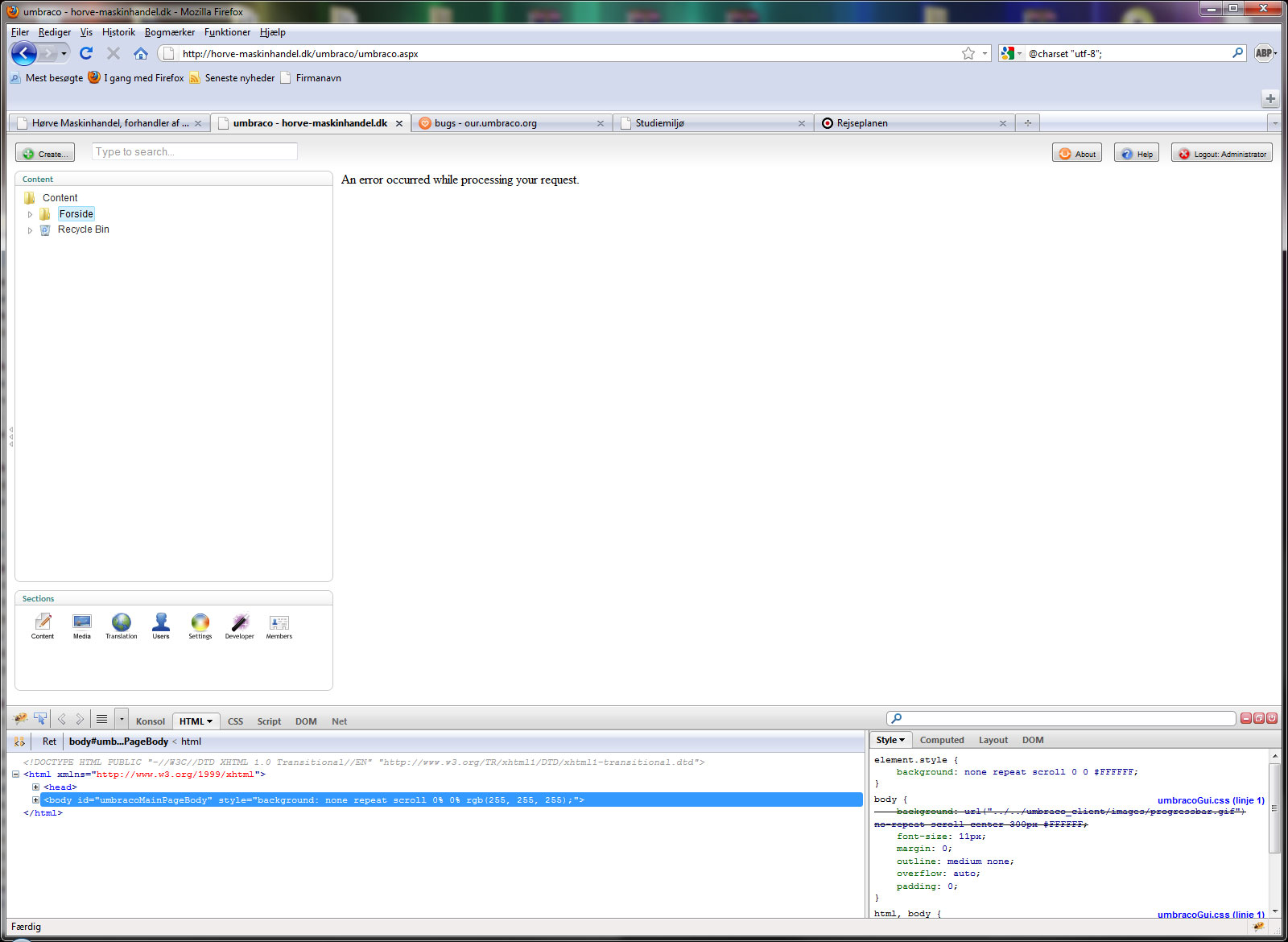Image resolution: width=1288 pixels, height=942 pixels.
Task: Open the Bogmærker menu
Action: [x=170, y=32]
